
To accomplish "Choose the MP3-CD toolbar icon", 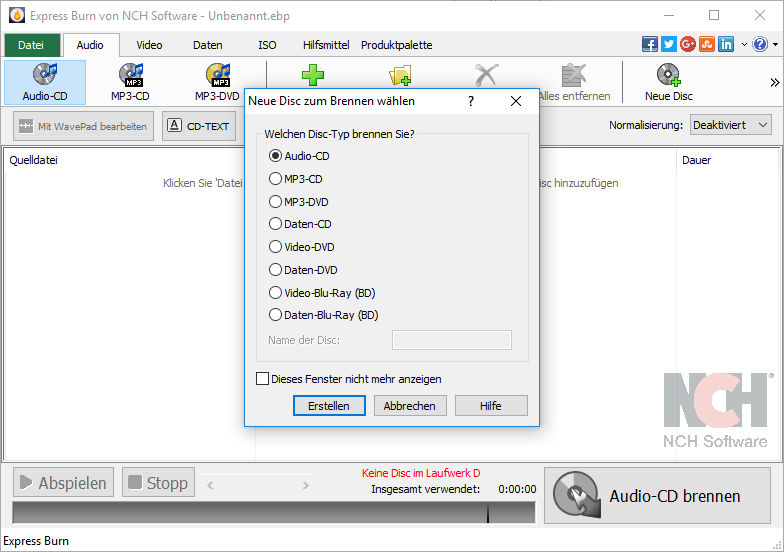I will tap(130, 82).
